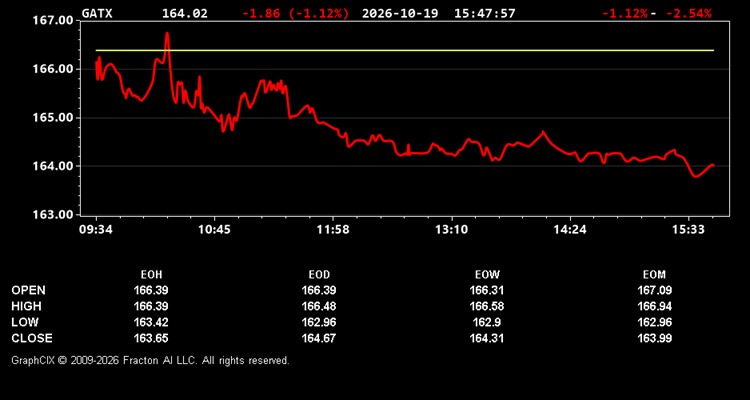The width and height of the screenshot is (750, 400).
Task: Select the EOD OPEN value 166.39
Action: tap(319, 290)
